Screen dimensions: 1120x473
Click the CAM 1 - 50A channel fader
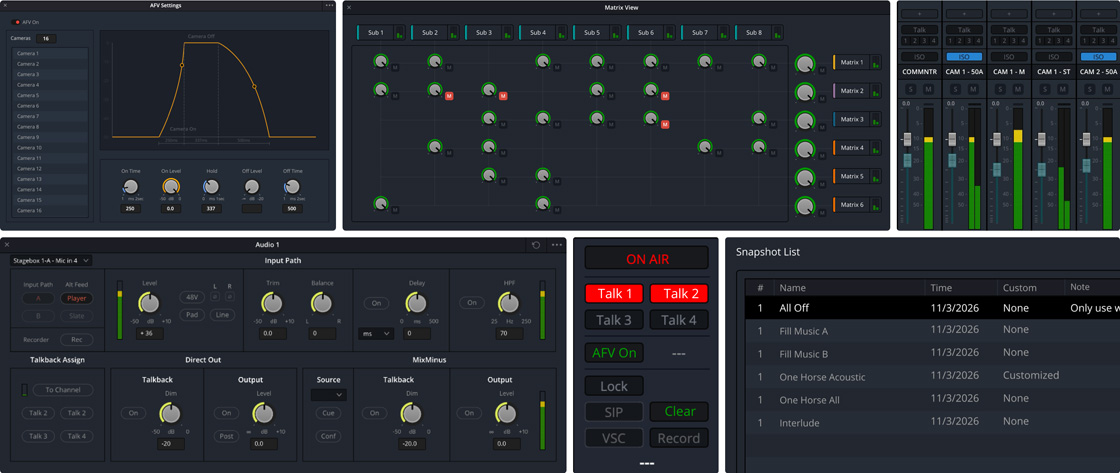[952, 140]
